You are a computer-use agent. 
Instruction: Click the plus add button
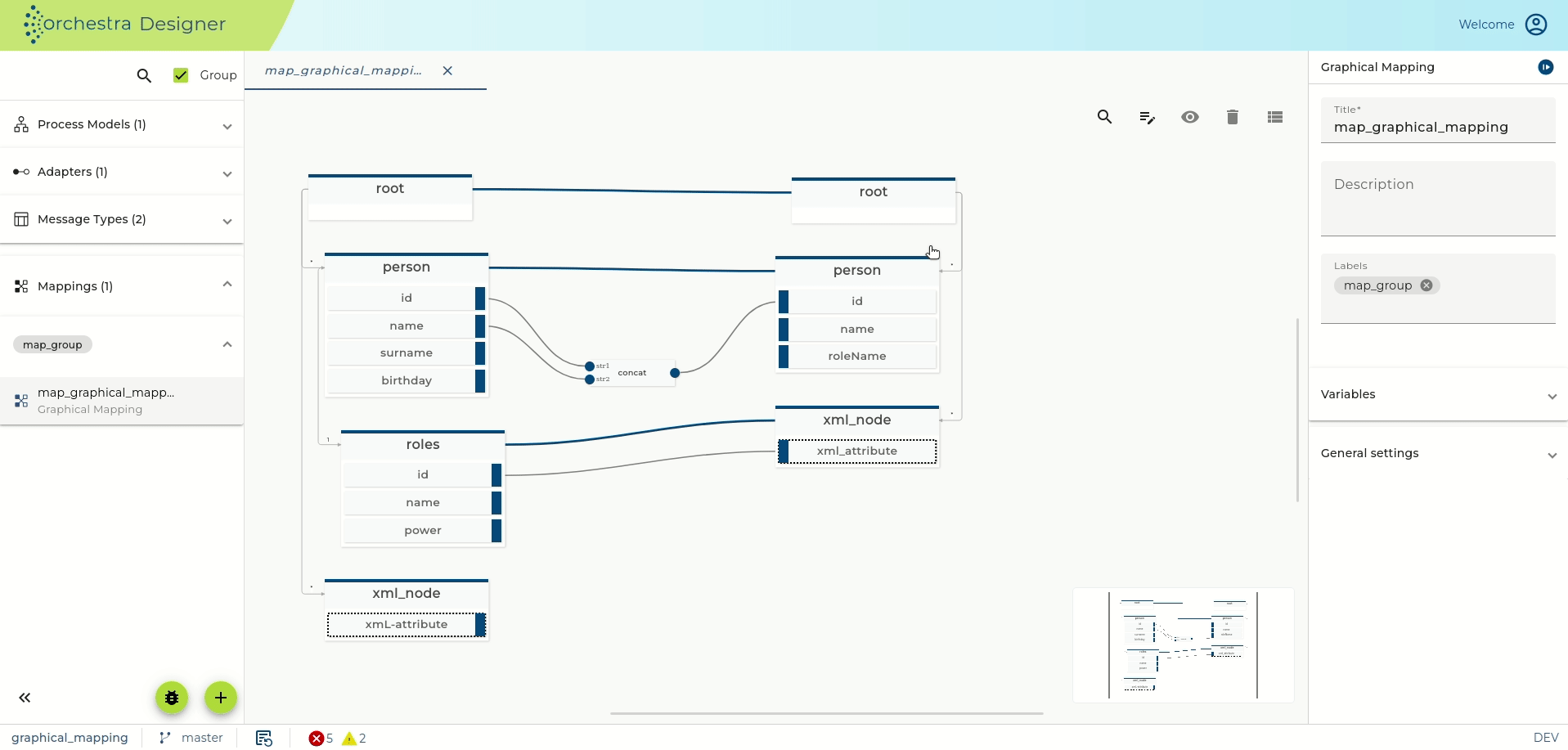click(x=221, y=698)
